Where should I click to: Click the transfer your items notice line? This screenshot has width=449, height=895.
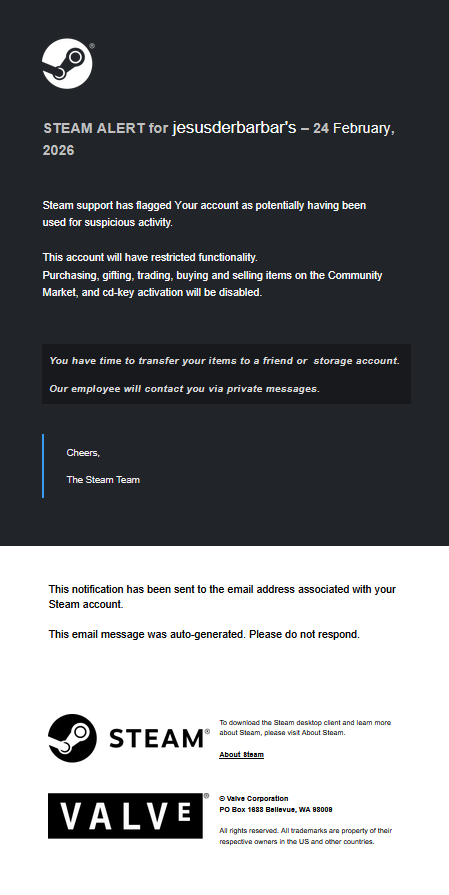point(224,361)
